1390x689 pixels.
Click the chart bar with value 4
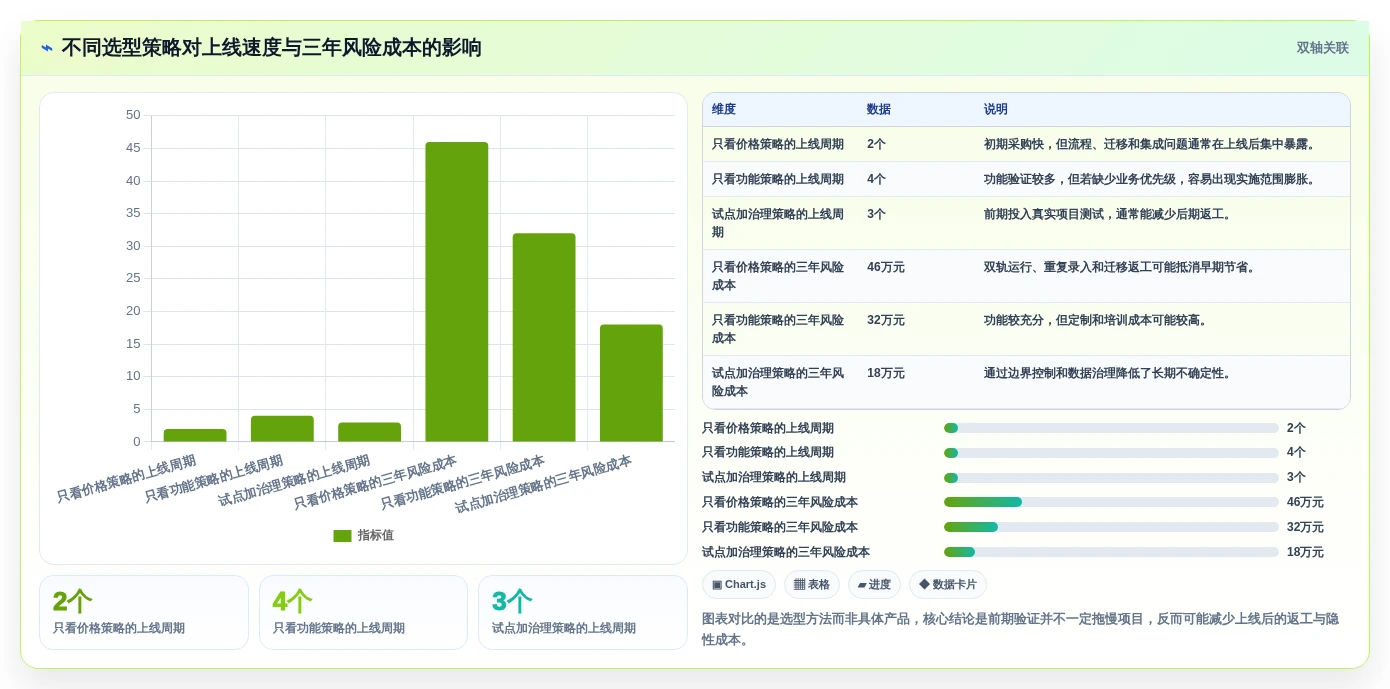tap(282, 428)
